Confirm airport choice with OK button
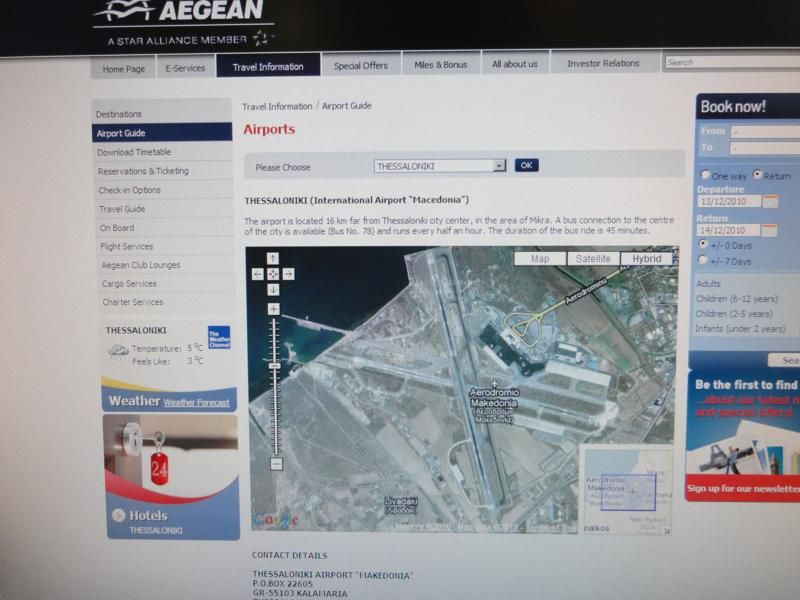The image size is (800, 600). tap(527, 165)
